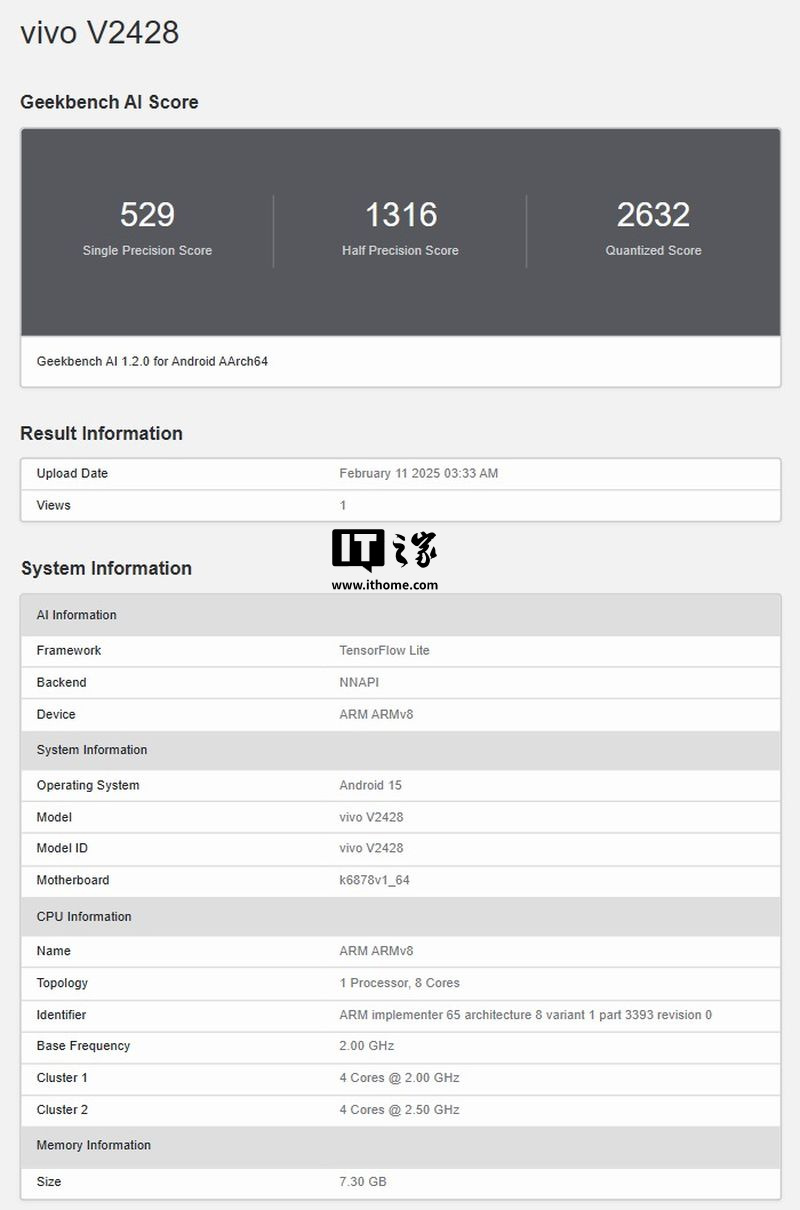Select the 1316 Half Precision Score

[400, 215]
